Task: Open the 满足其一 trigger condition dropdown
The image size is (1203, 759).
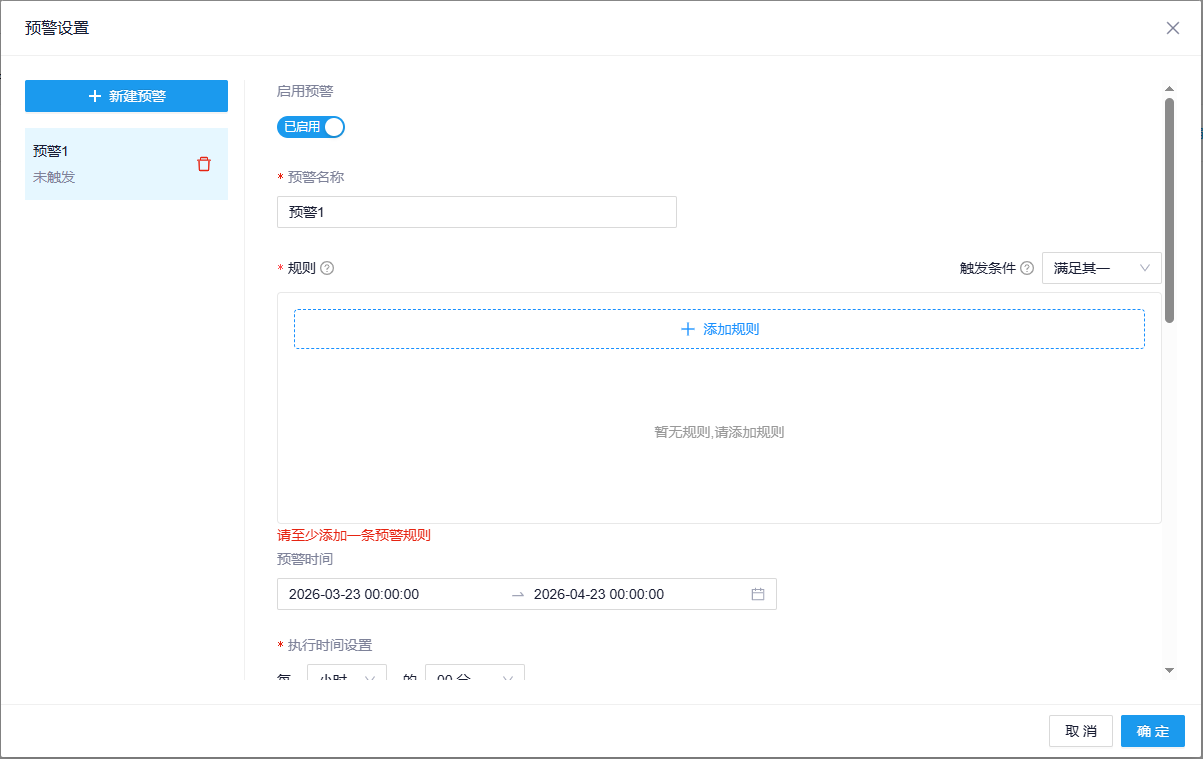Action: click(x=1101, y=267)
